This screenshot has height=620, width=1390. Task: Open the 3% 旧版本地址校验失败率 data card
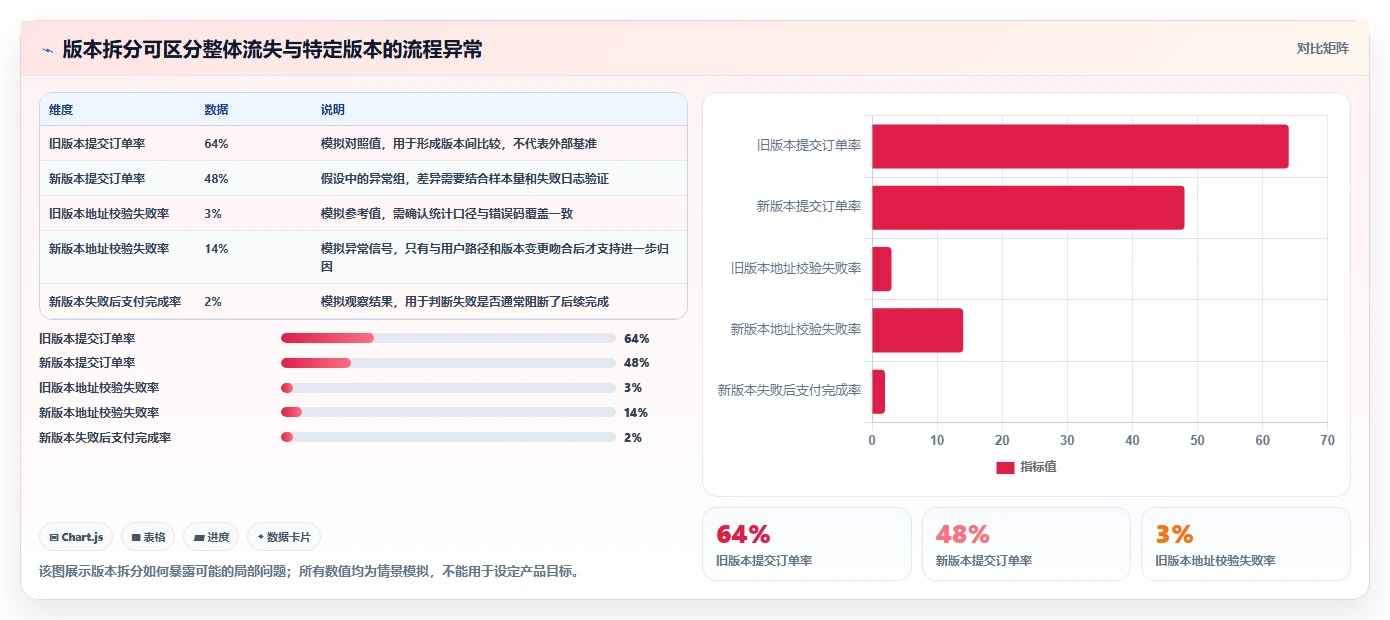click(1246, 544)
